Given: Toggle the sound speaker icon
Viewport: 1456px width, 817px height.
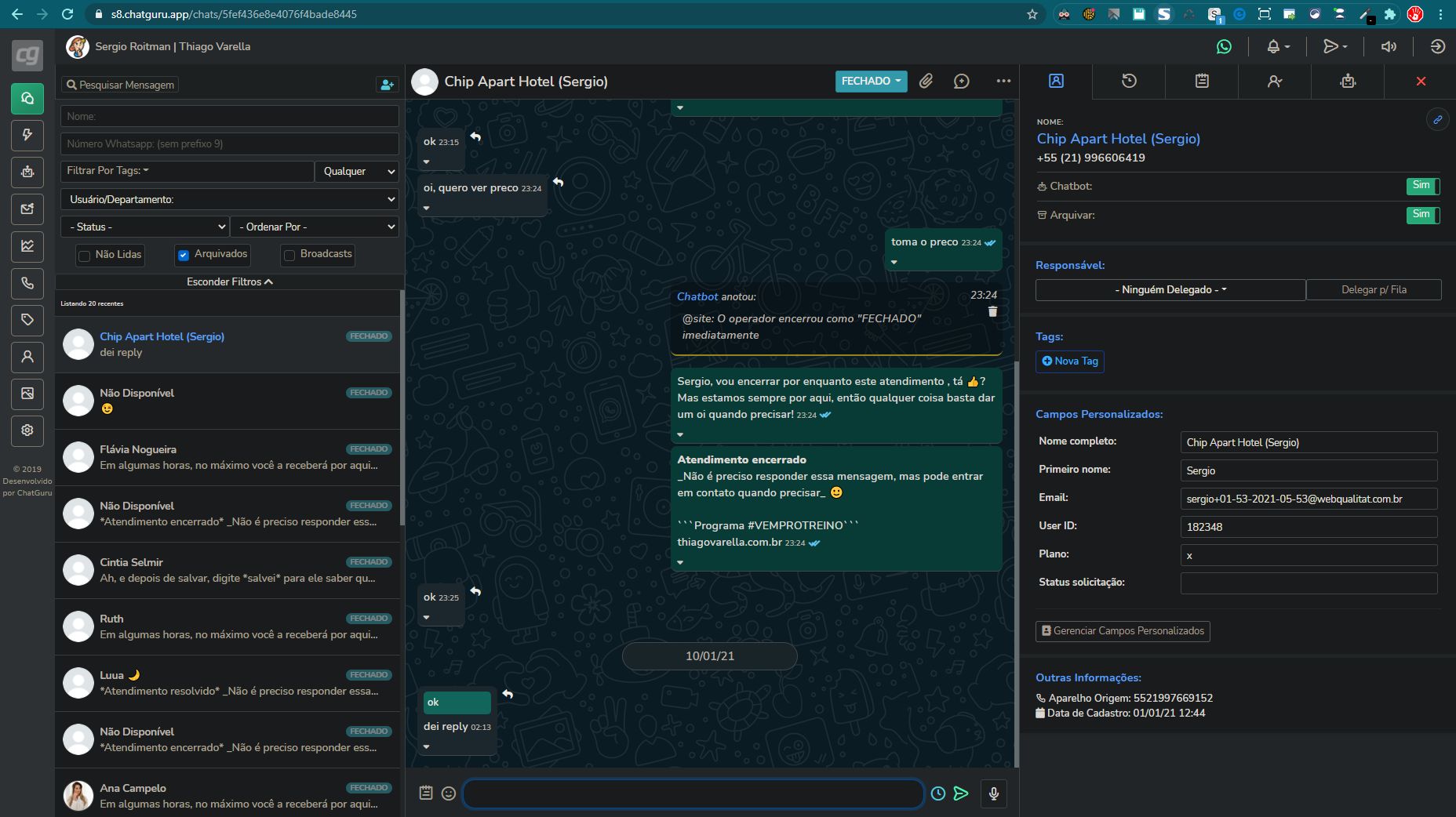Looking at the screenshot, I should click(x=1389, y=47).
